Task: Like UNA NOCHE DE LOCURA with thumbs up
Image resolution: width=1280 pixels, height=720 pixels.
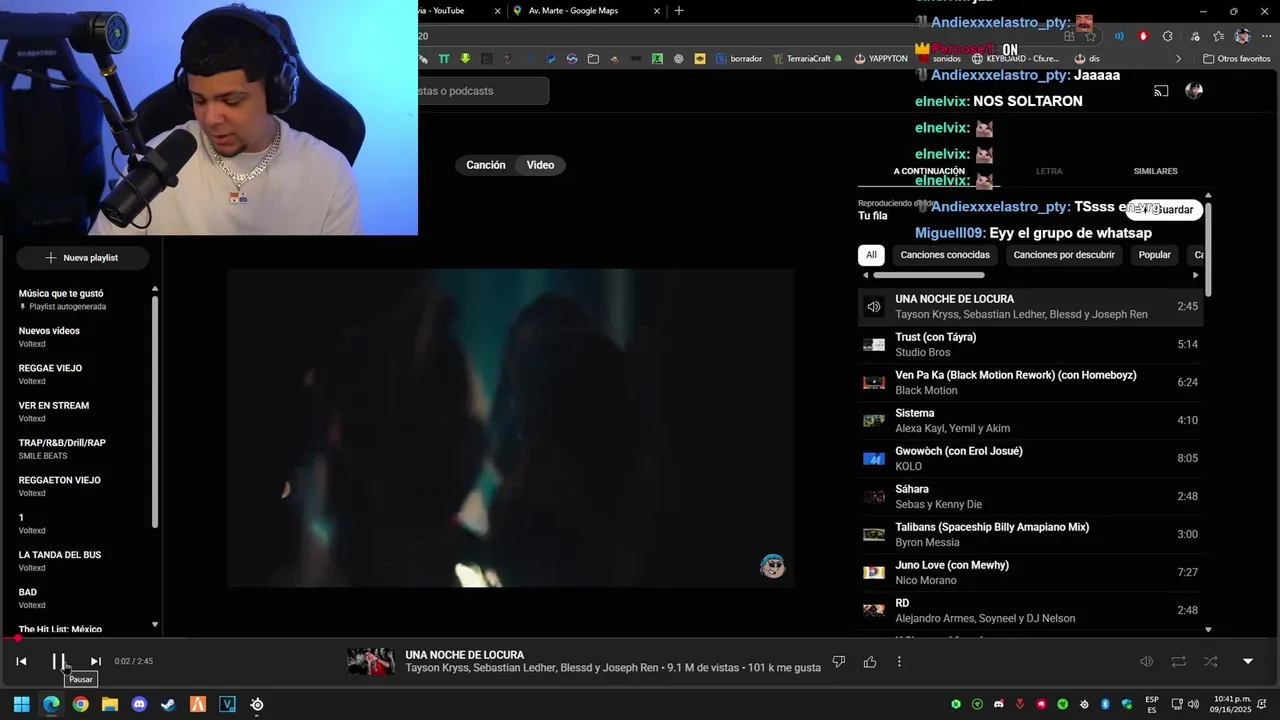Action: [870, 662]
